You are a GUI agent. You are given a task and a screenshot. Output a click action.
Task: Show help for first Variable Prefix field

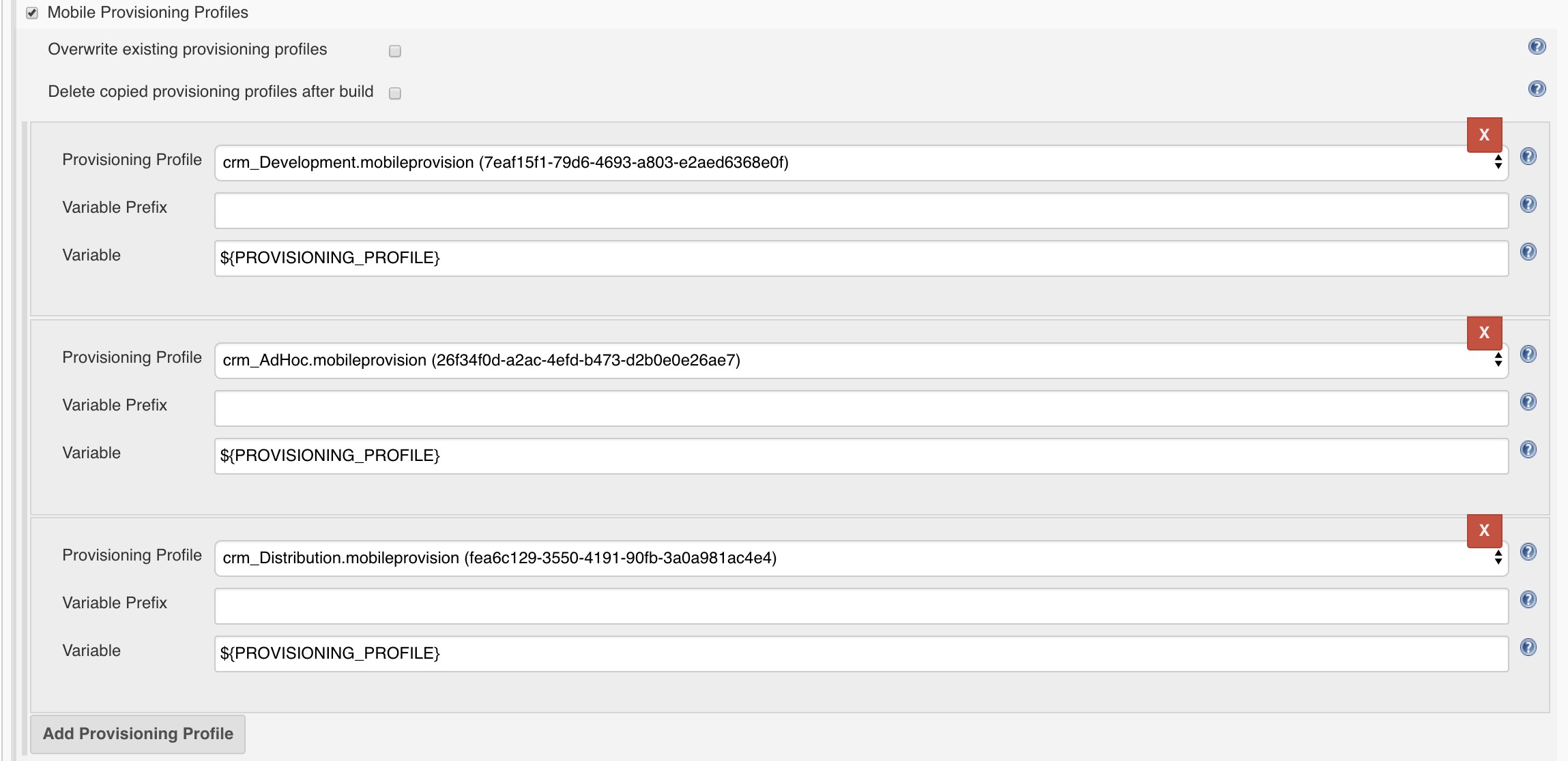1528,204
